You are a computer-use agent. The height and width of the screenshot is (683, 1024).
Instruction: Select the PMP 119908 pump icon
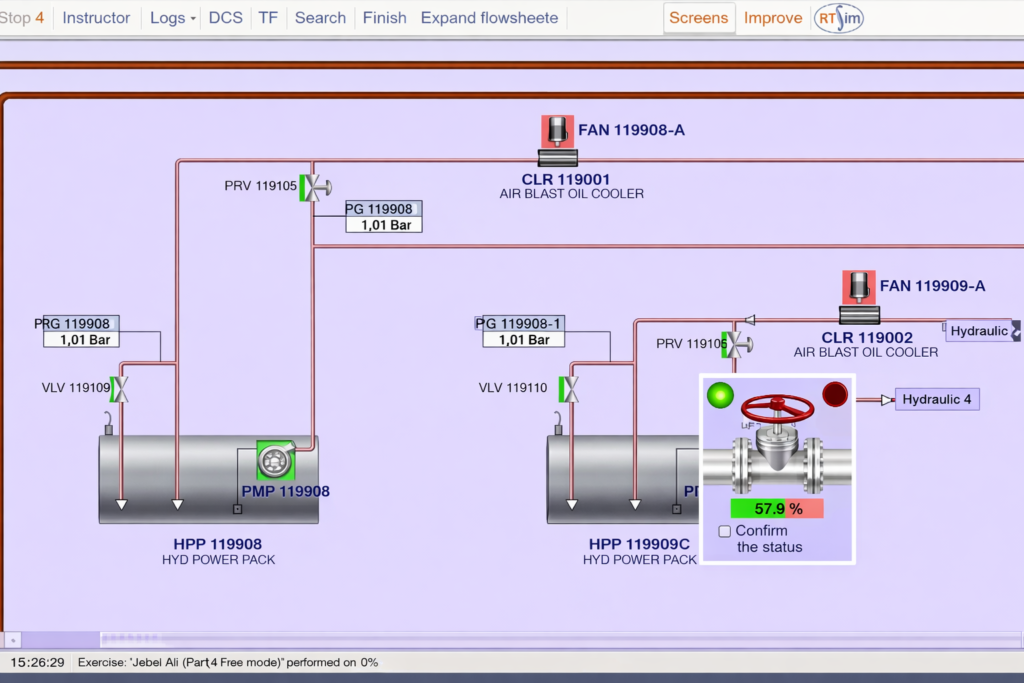point(273,460)
